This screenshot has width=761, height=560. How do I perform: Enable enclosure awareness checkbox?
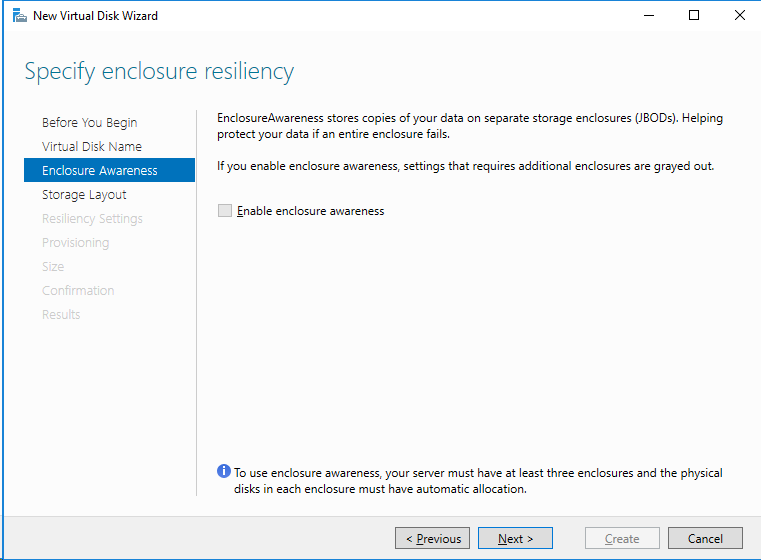(225, 211)
